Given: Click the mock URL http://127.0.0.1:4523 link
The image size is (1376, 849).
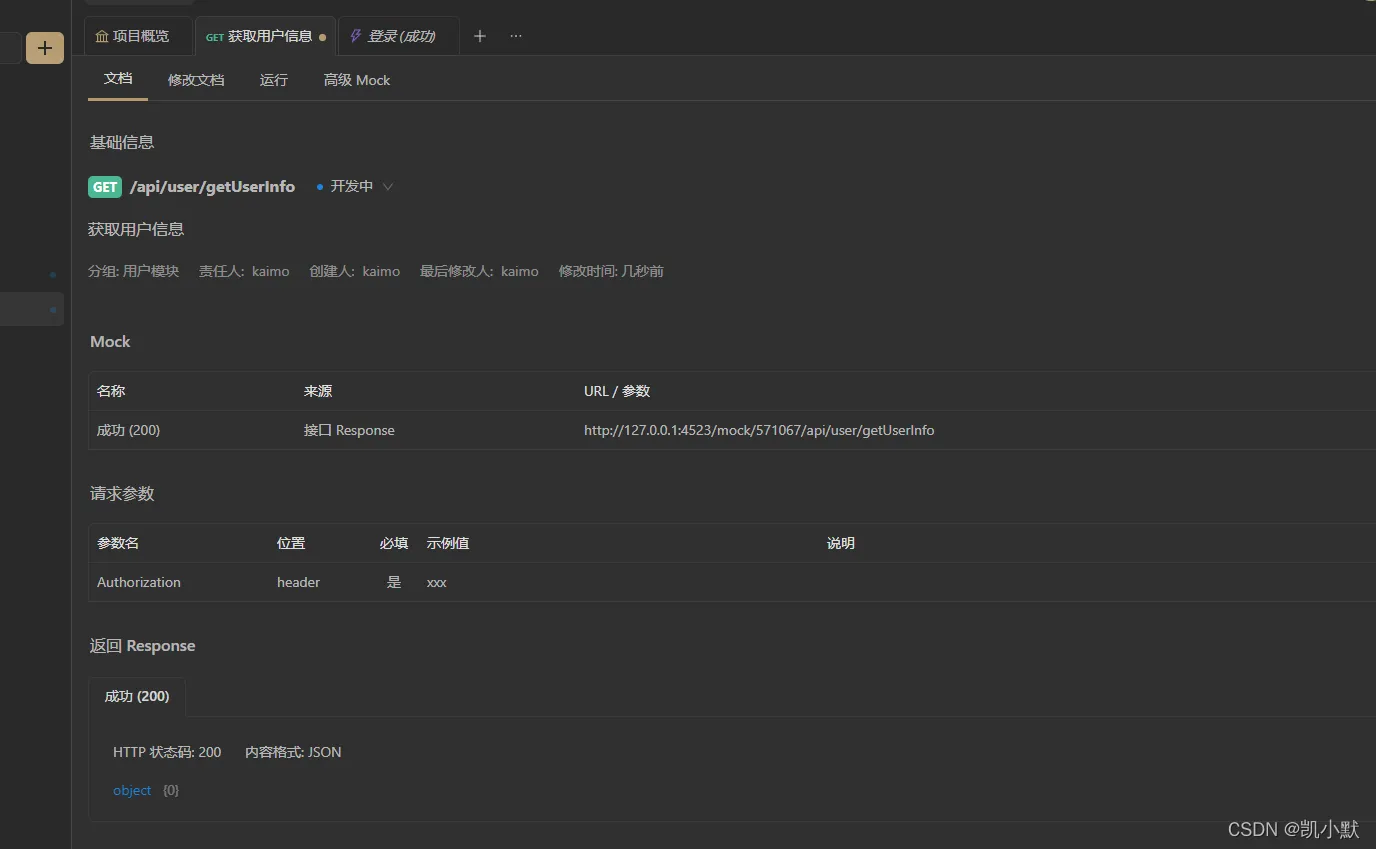Looking at the screenshot, I should click(x=759, y=430).
